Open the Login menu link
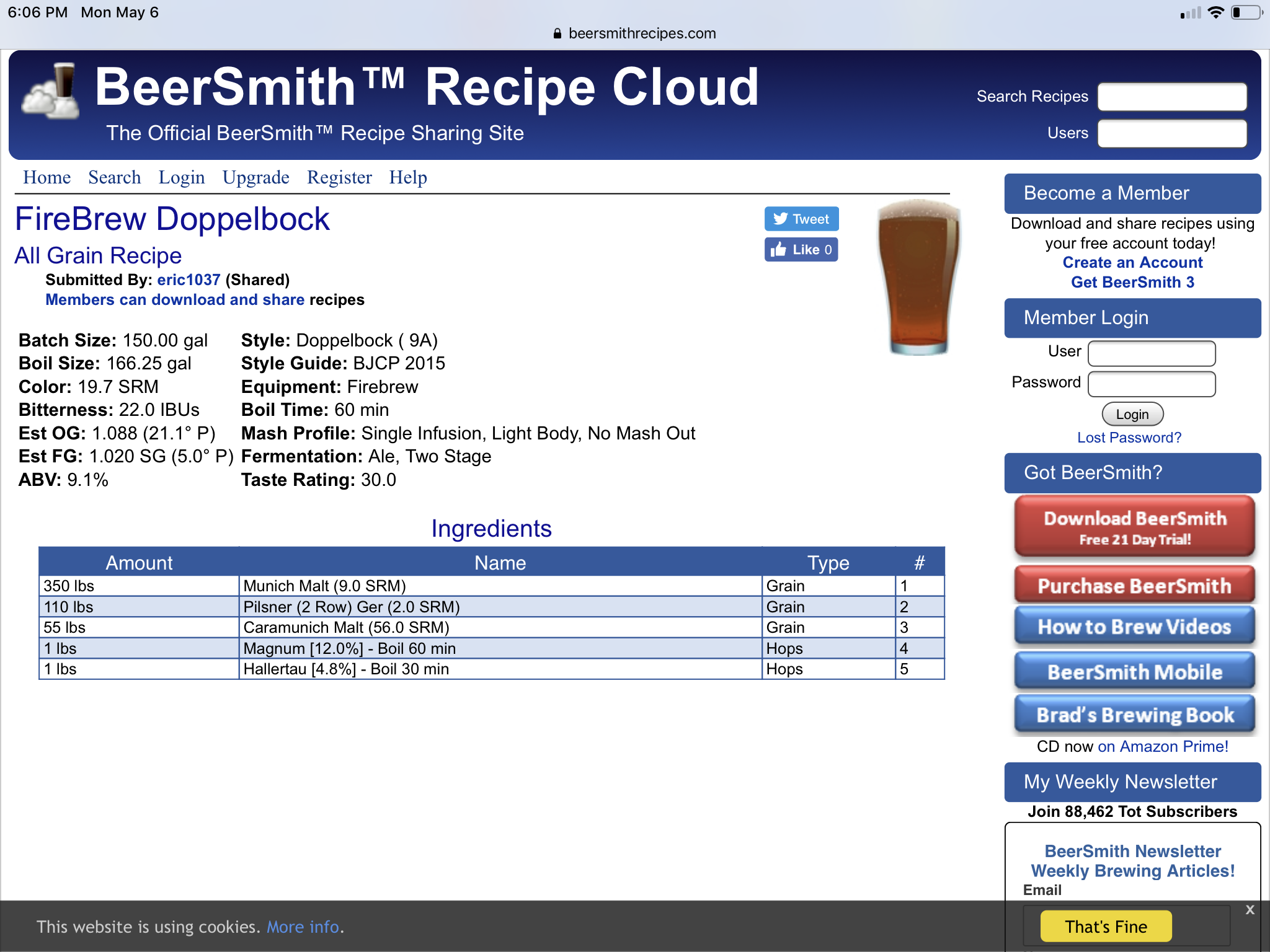The width and height of the screenshot is (1270, 952). 182,177
